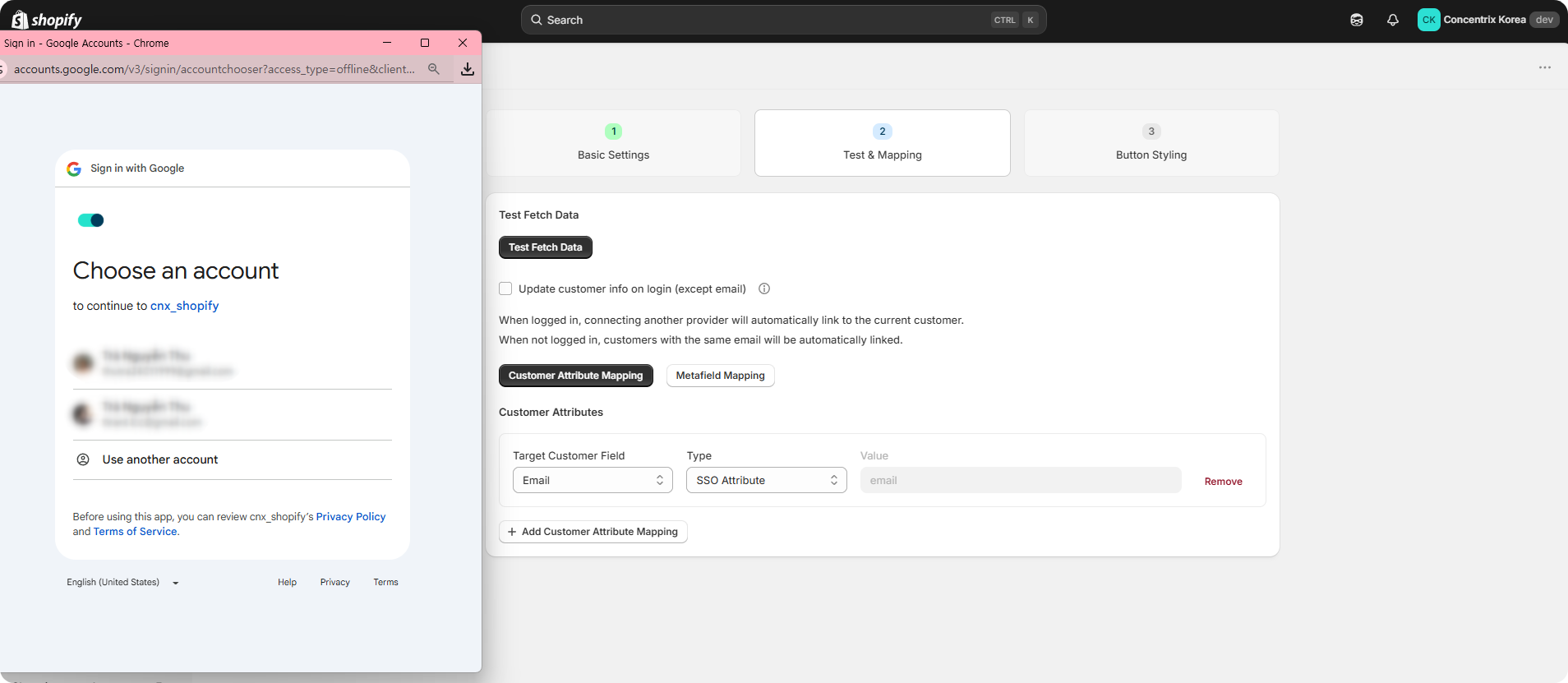Click Help link in Google footer
The height and width of the screenshot is (683, 1568).
click(287, 582)
